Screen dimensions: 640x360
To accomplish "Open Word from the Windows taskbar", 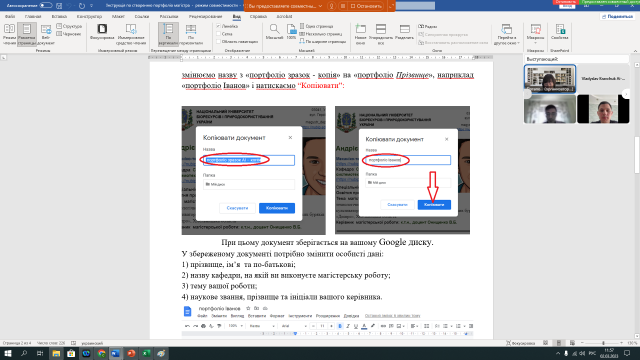I will tap(116, 353).
